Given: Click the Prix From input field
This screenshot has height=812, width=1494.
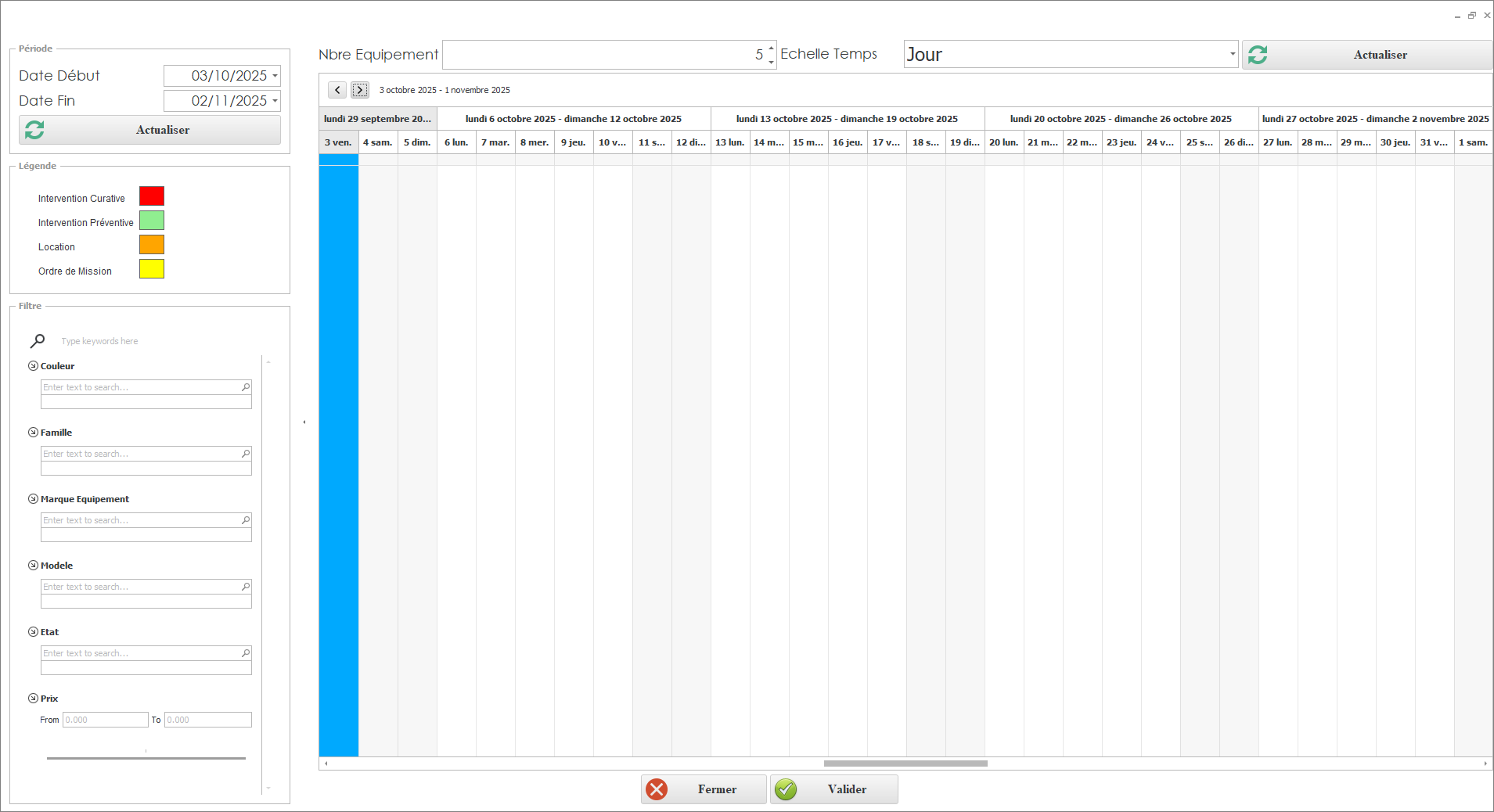Looking at the screenshot, I should 105,720.
